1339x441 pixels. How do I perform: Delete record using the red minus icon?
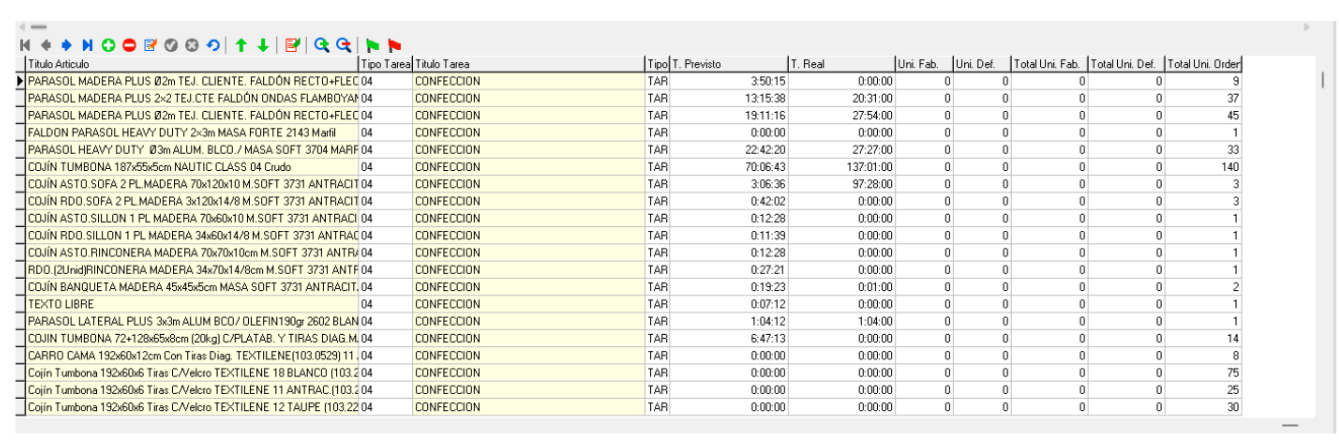(129, 46)
